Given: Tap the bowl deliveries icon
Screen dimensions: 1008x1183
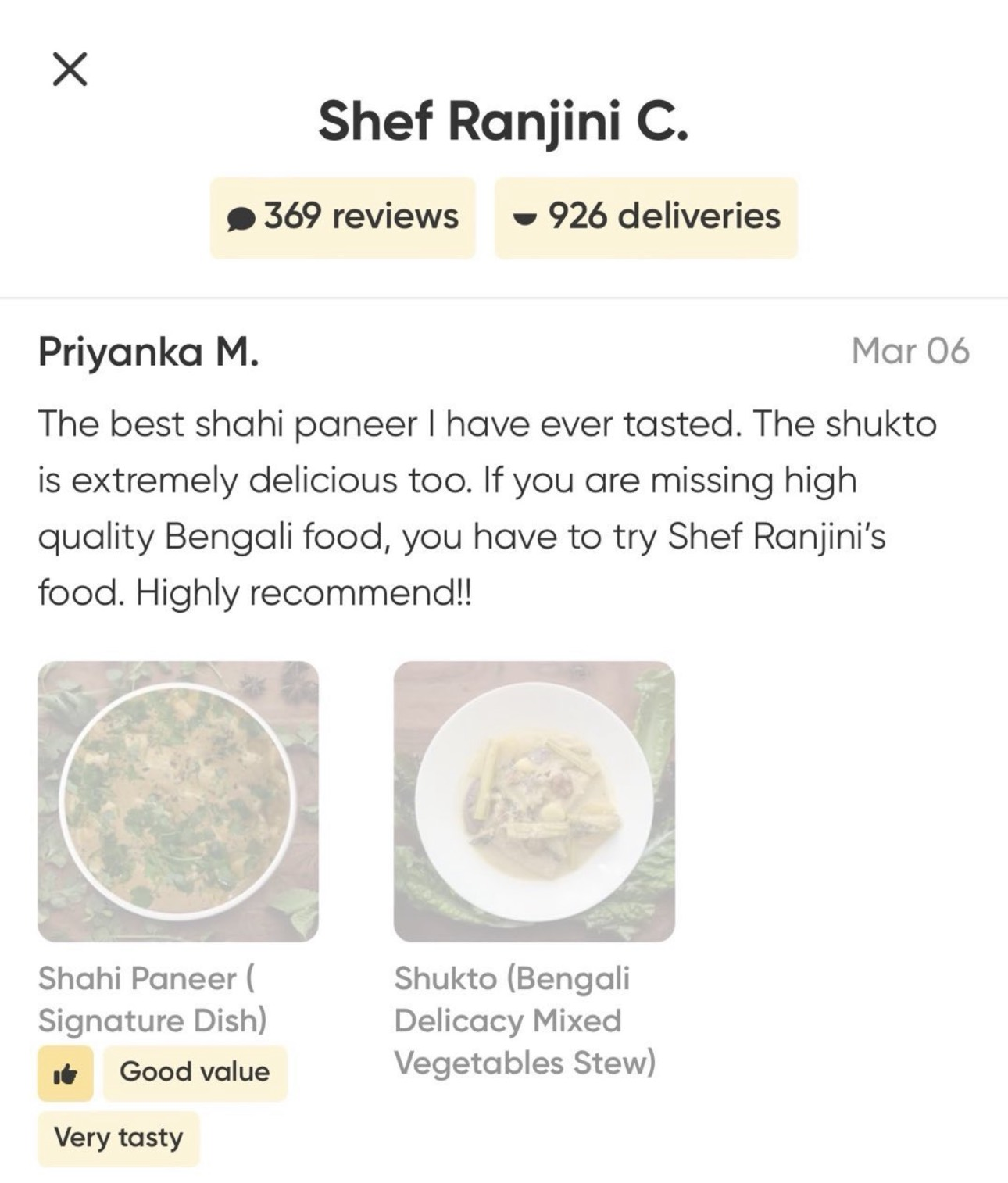Looking at the screenshot, I should coord(525,218).
